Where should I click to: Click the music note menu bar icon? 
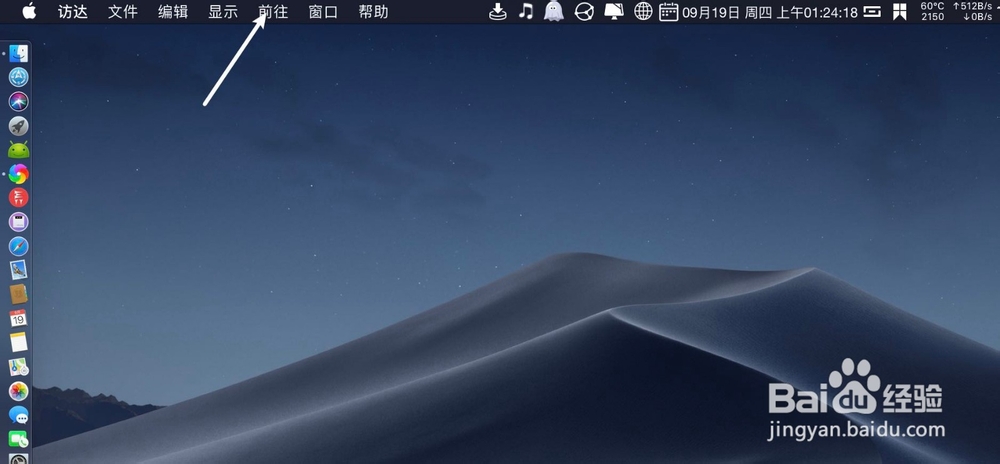click(526, 11)
